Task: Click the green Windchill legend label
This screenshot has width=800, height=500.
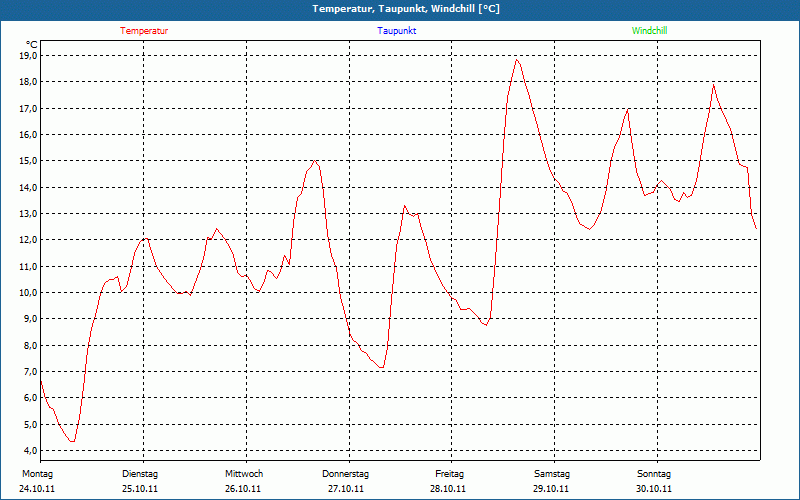Action: pos(649,31)
